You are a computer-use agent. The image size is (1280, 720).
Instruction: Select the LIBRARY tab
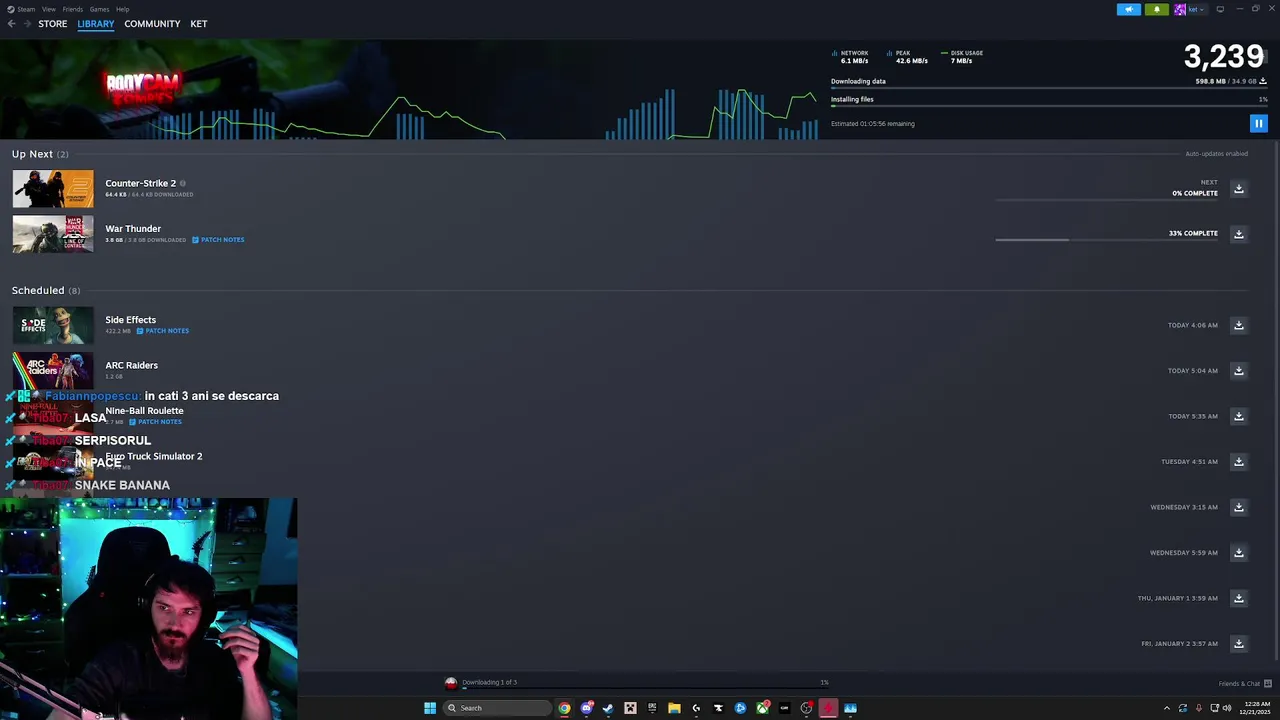pyautogui.click(x=96, y=24)
